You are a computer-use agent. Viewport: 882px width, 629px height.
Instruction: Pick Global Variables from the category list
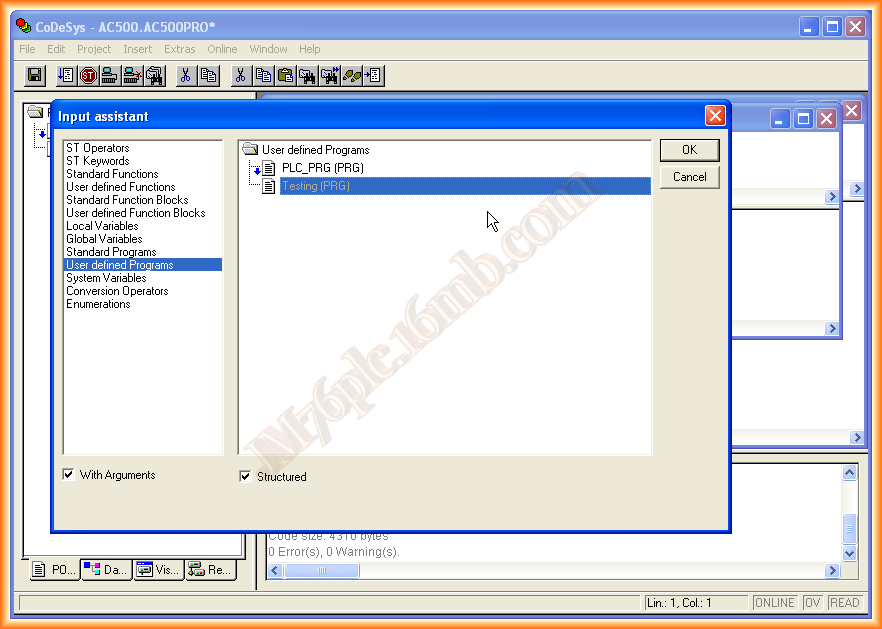click(104, 239)
